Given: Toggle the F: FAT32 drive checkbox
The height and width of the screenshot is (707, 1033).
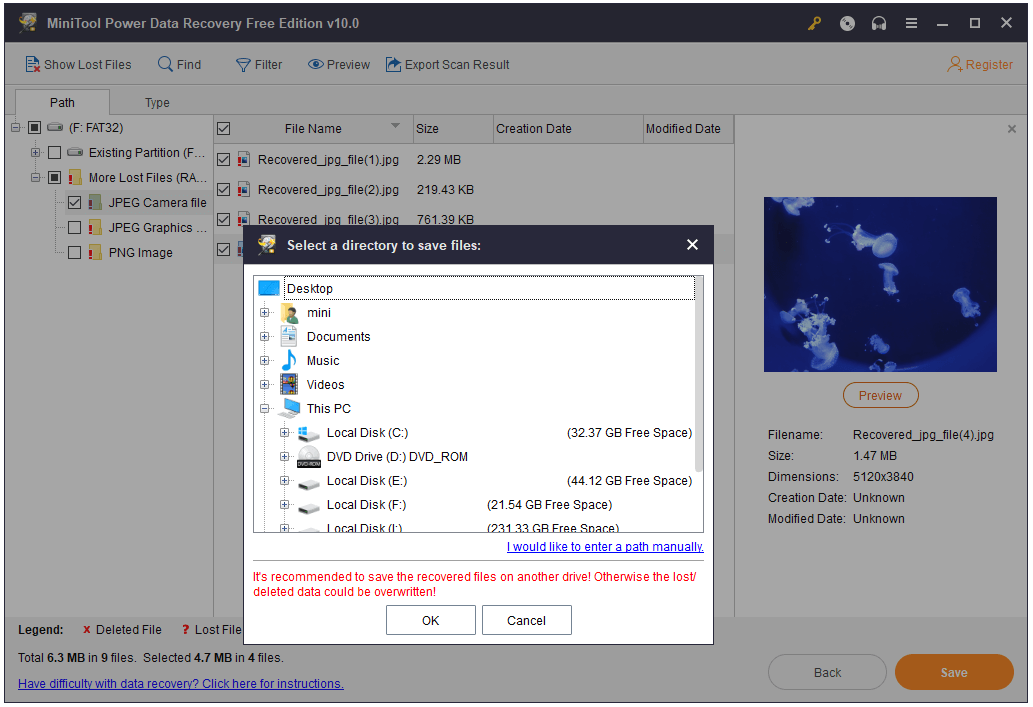Looking at the screenshot, I should tap(35, 128).
